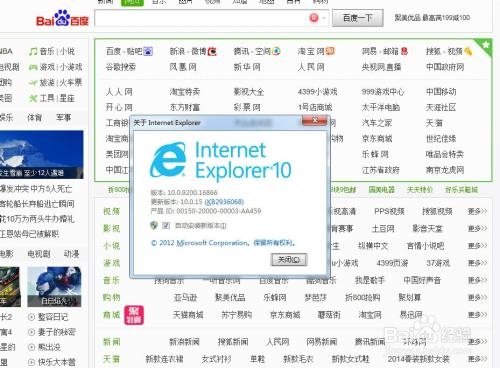
Task: Open the 央视网直播 link
Action: pos(381,67)
